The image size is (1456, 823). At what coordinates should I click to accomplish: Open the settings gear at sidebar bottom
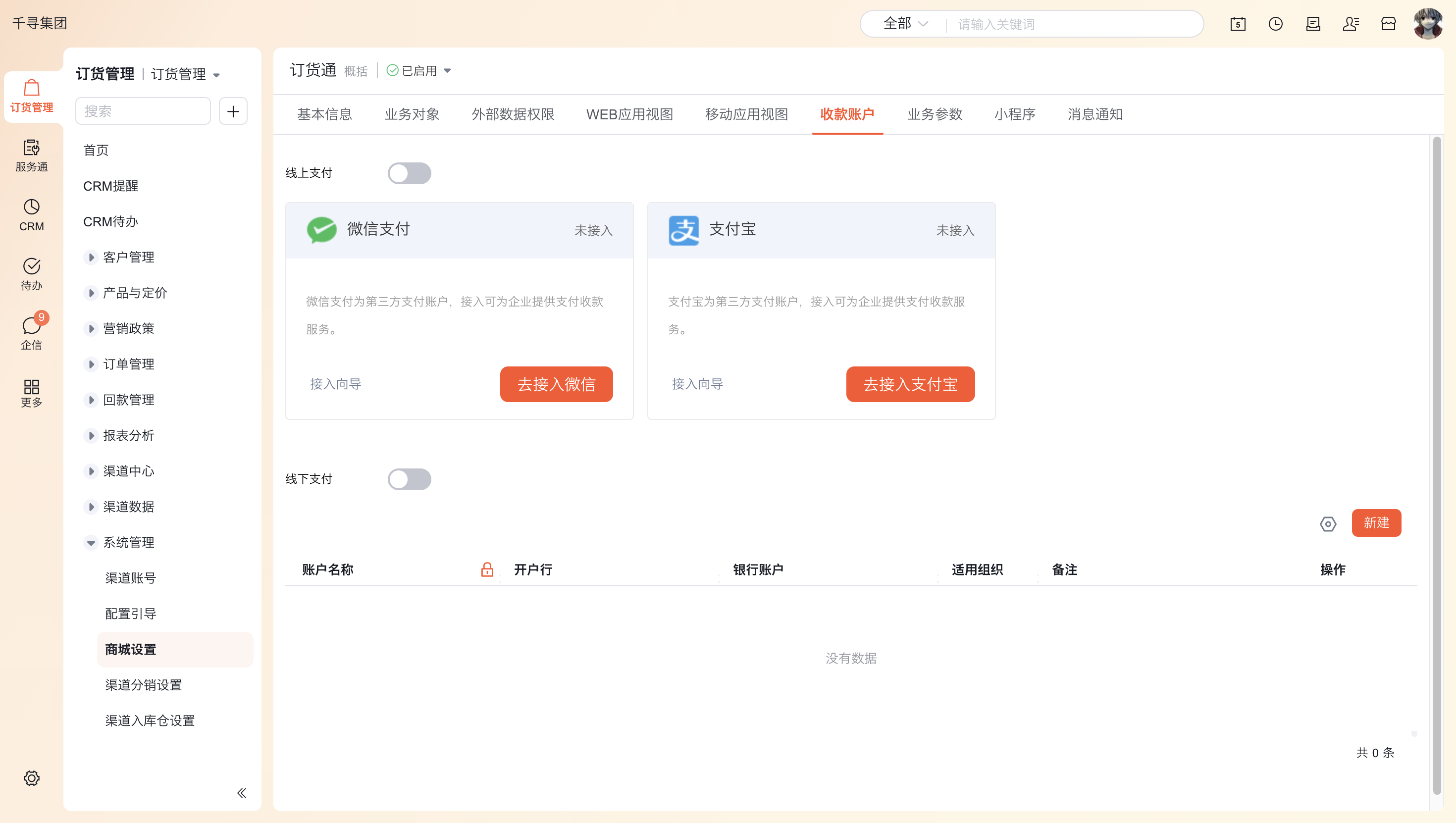(32, 778)
